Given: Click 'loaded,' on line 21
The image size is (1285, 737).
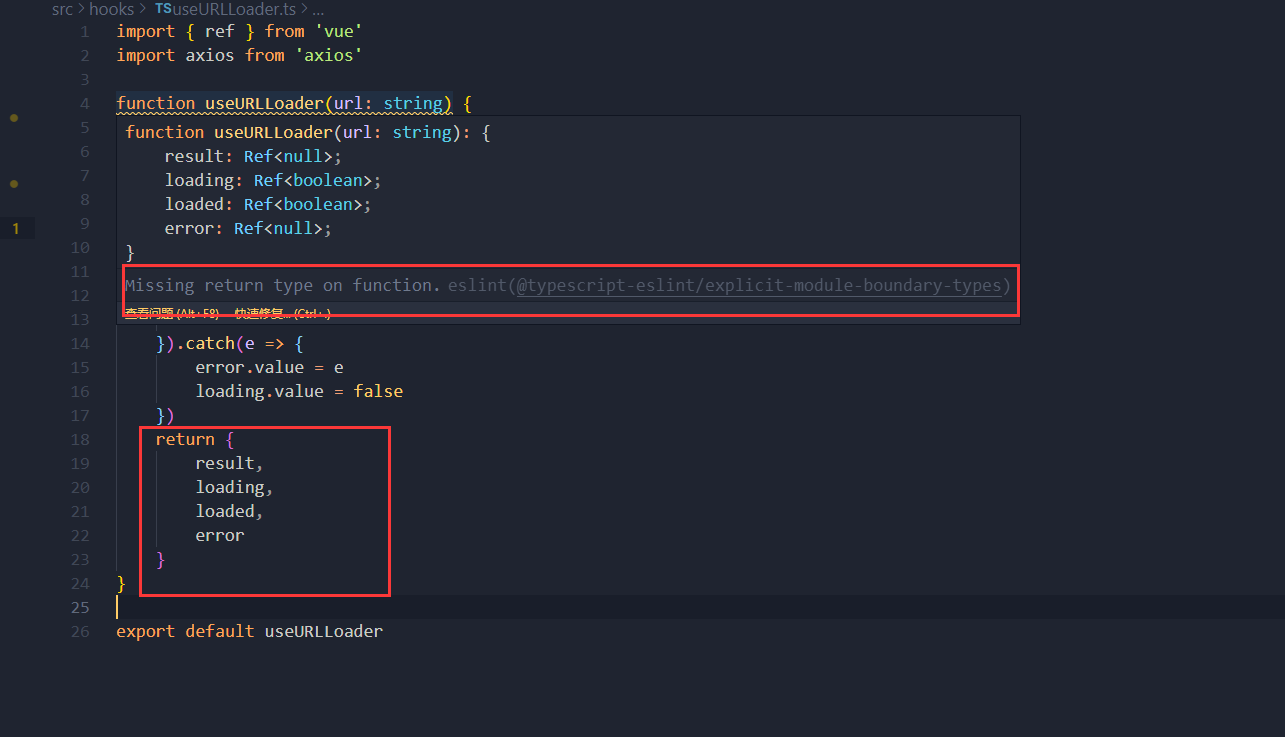Looking at the screenshot, I should tap(230, 511).
